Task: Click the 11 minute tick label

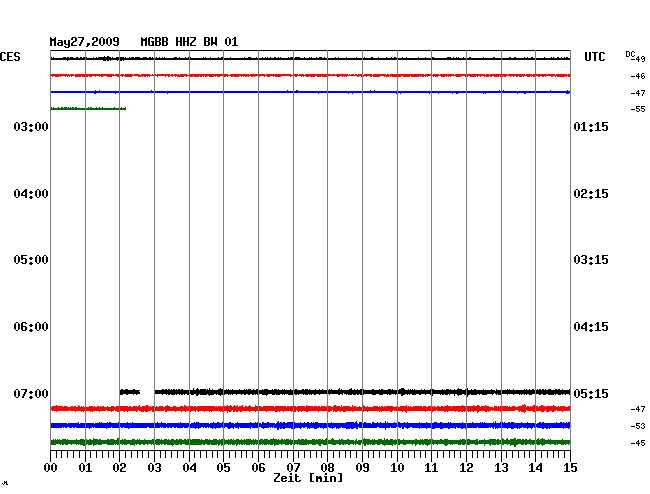Action: point(432,468)
